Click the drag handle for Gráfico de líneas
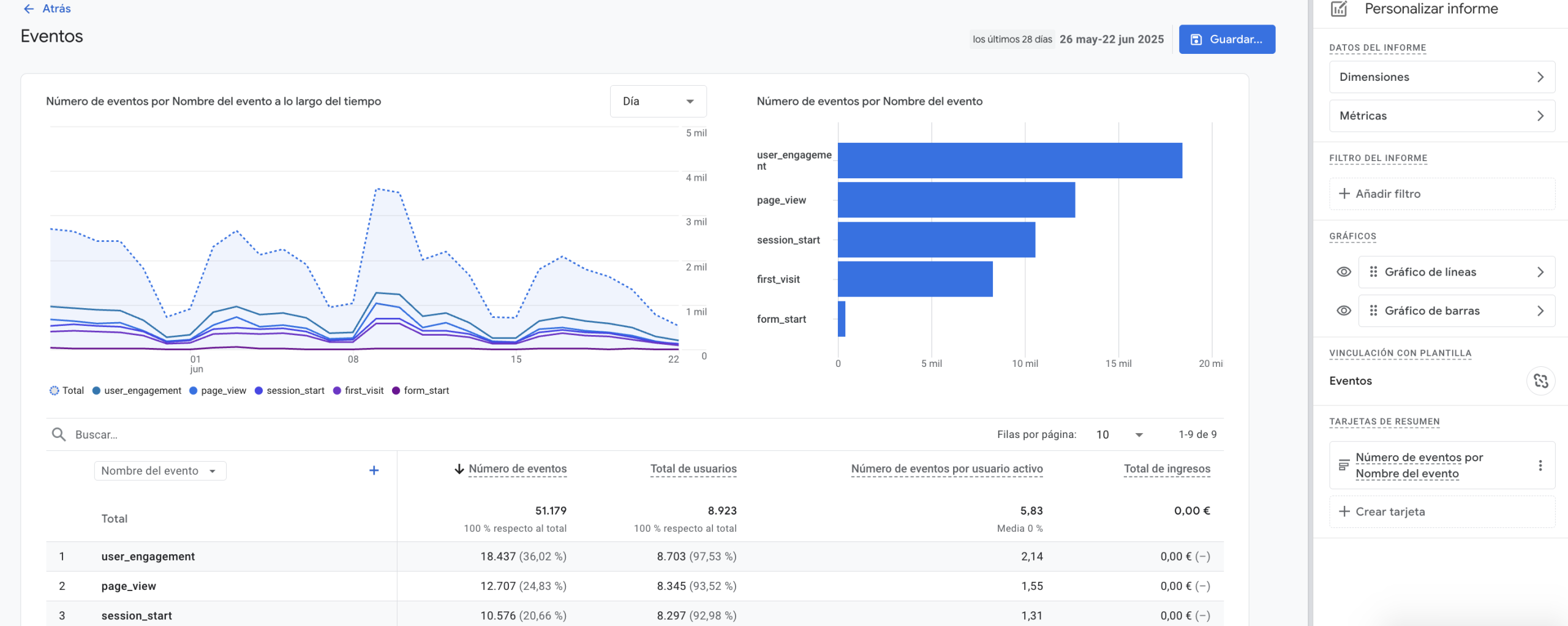Screen dimensions: 1568x626 click(x=1373, y=272)
